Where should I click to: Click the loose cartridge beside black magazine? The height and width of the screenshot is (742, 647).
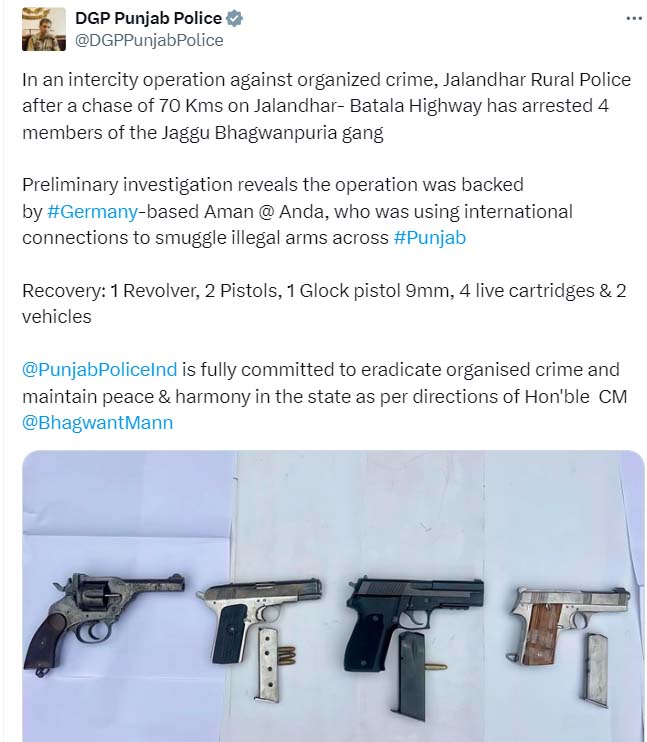435,667
